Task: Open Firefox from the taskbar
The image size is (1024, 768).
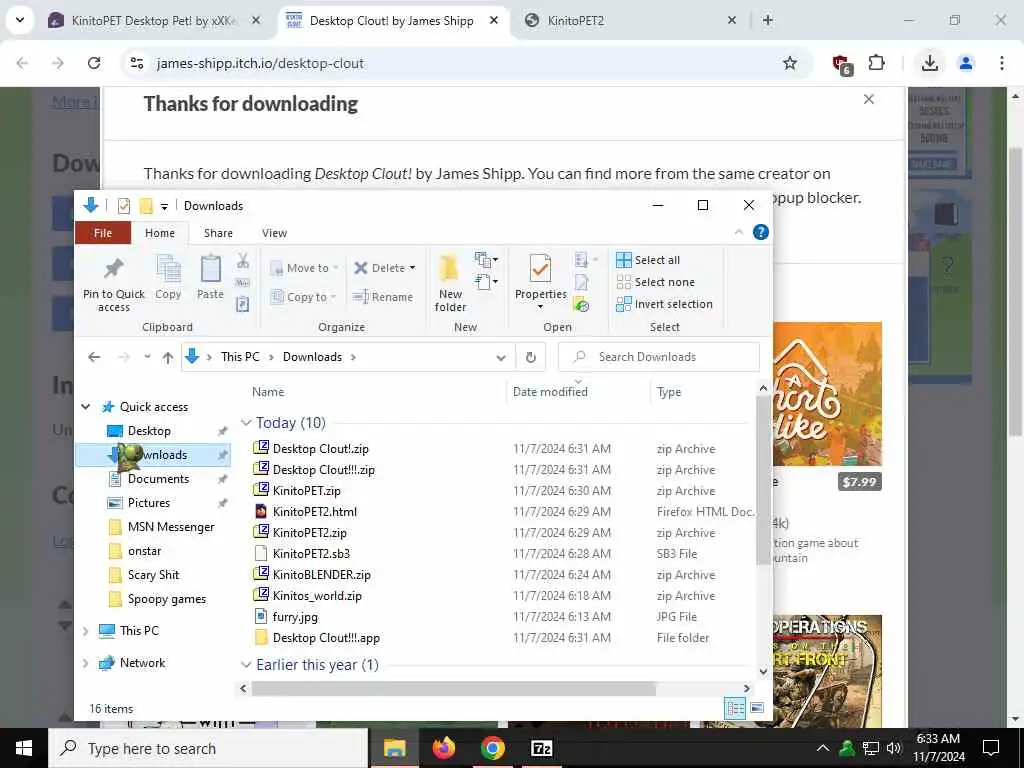Action: (443, 748)
